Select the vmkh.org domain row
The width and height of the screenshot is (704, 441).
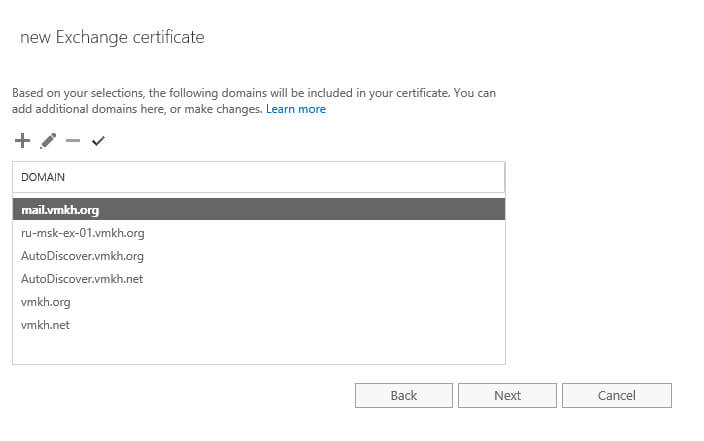(259, 302)
